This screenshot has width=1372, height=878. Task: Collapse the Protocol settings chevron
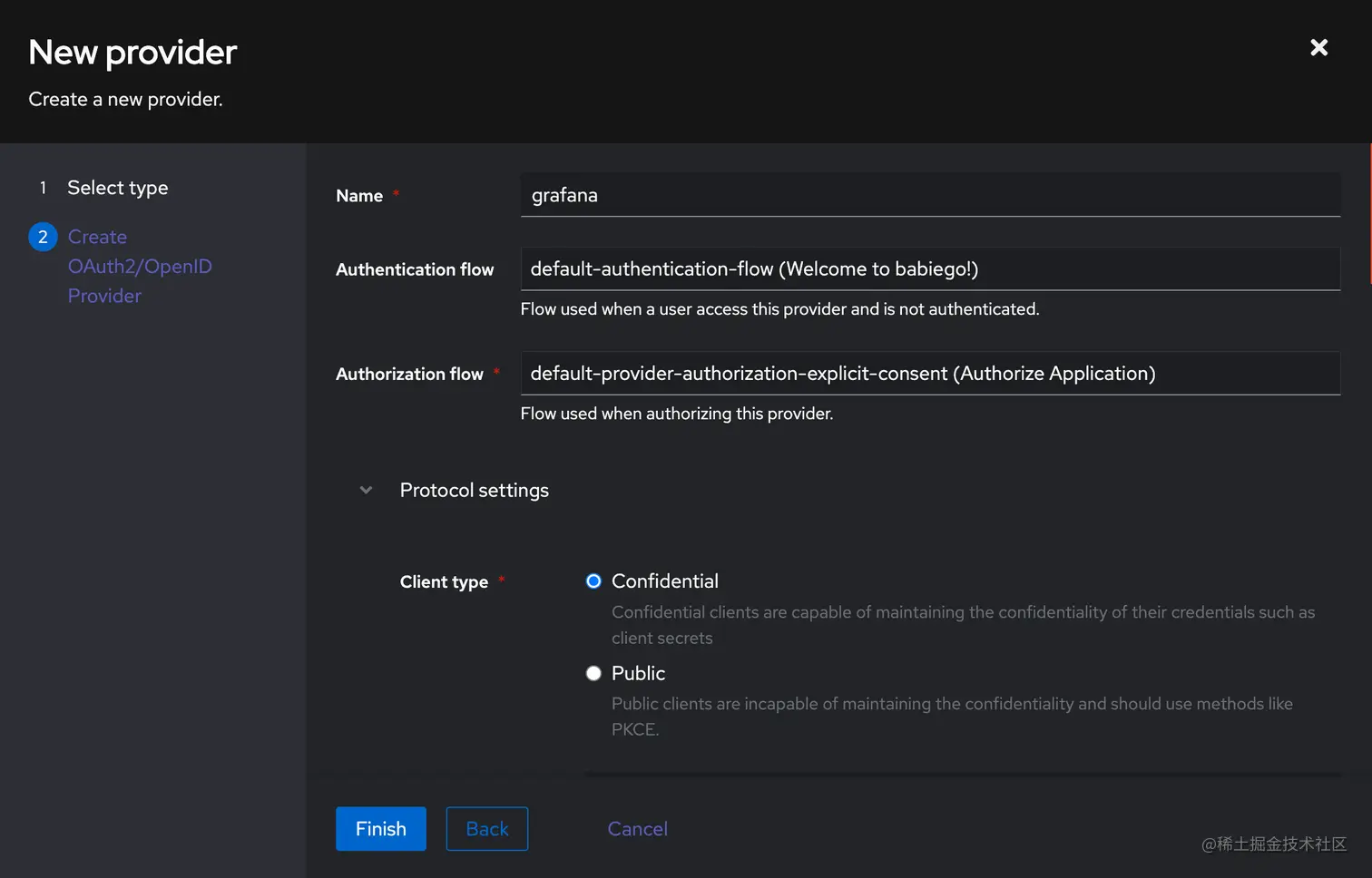366,490
